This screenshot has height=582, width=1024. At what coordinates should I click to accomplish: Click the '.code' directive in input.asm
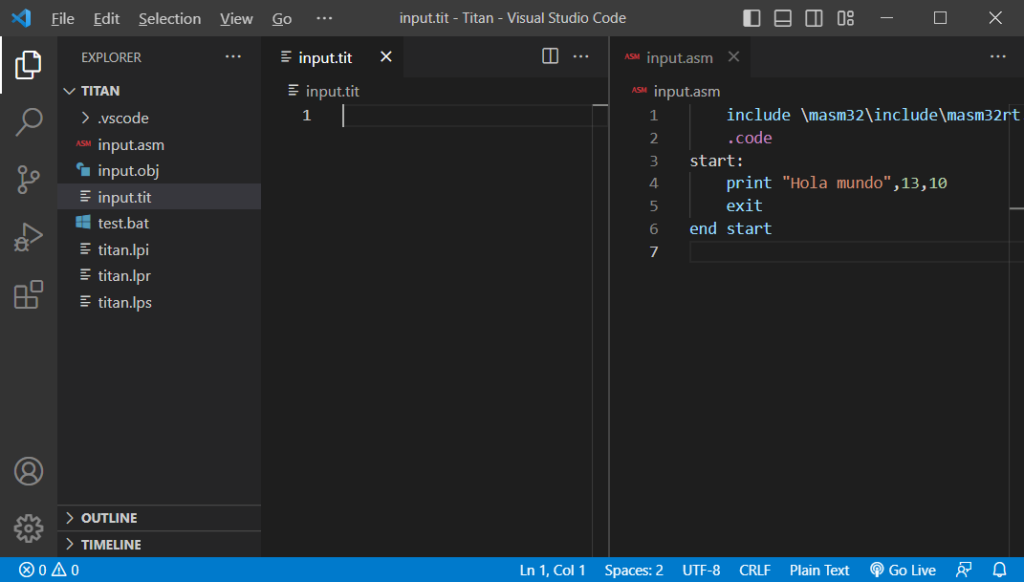coord(749,138)
